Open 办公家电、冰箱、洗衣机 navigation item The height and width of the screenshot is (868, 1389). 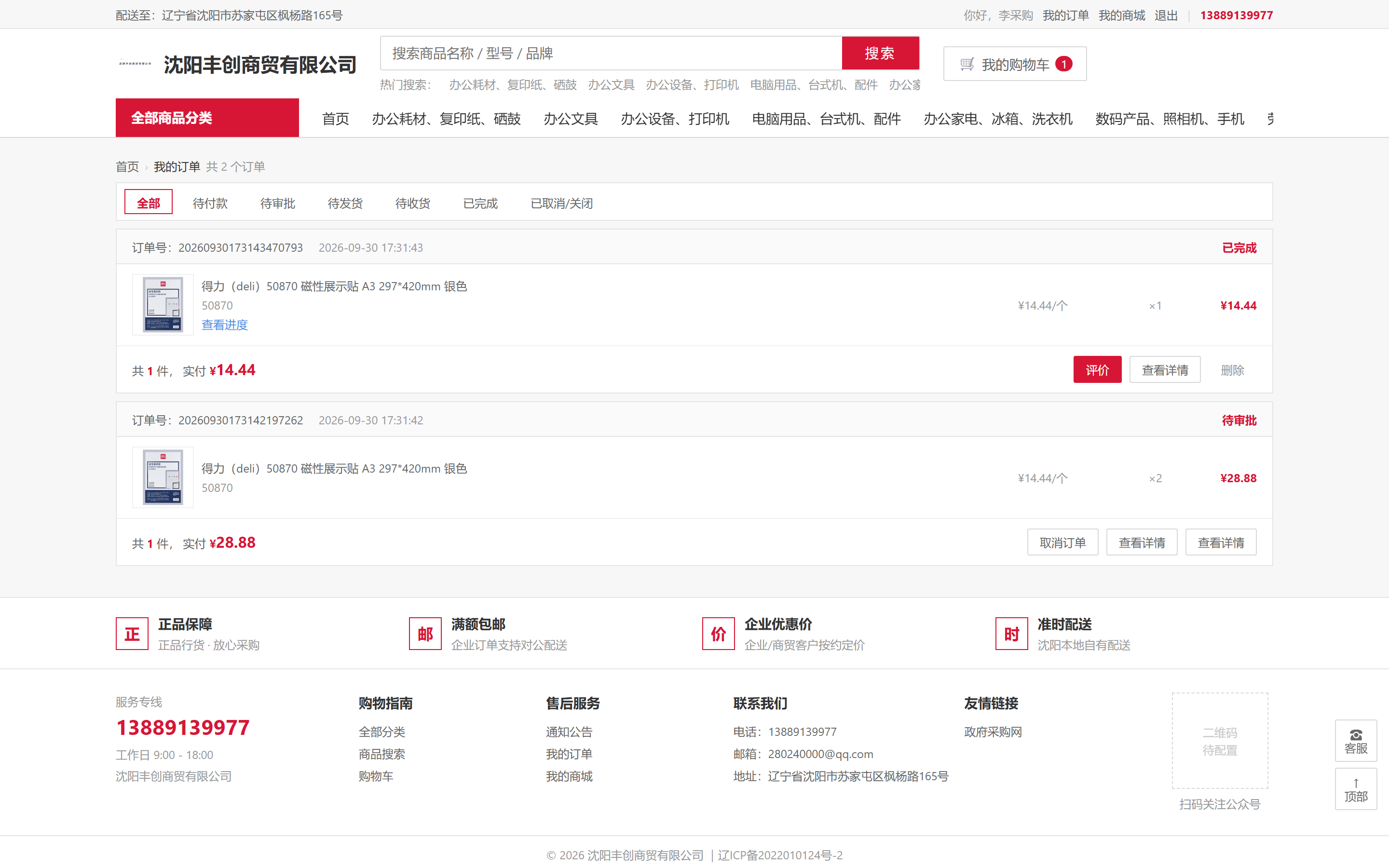click(998, 119)
